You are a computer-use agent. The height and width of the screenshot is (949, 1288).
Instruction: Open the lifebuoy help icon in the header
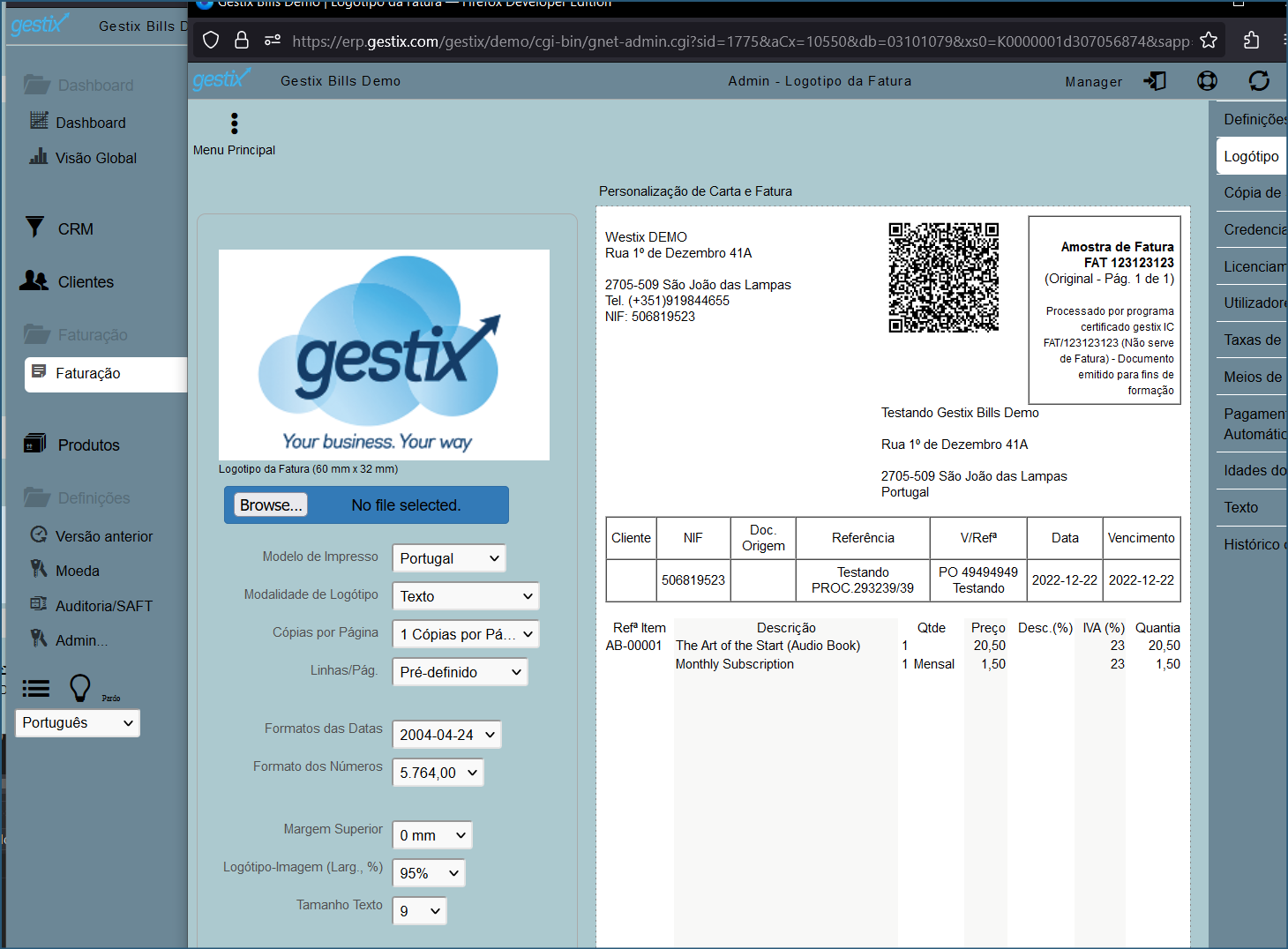[1207, 81]
